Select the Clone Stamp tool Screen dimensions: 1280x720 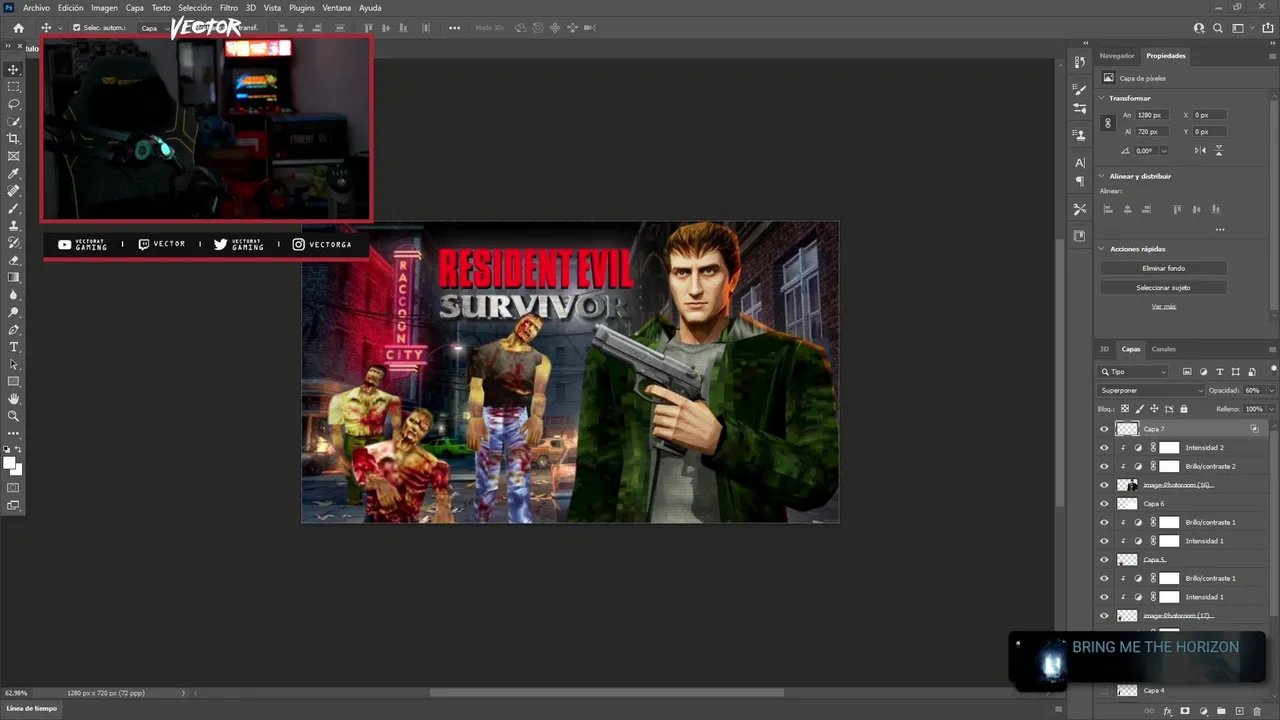[14, 225]
